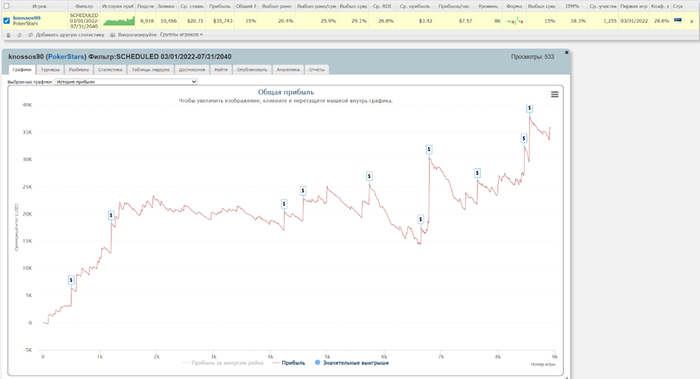This screenshot has height=379, width=700.
Task: Click the $ marker near game 500
Action: click(x=71, y=280)
